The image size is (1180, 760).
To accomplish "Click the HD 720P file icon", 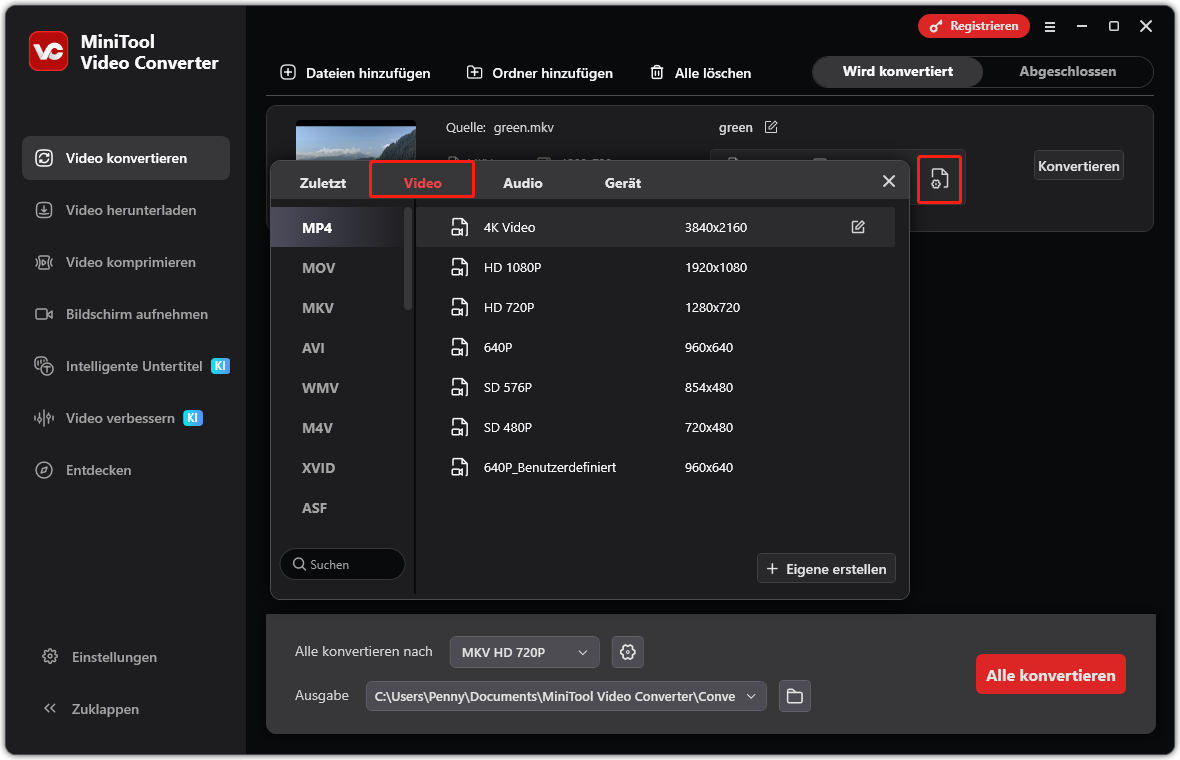I will coord(459,307).
